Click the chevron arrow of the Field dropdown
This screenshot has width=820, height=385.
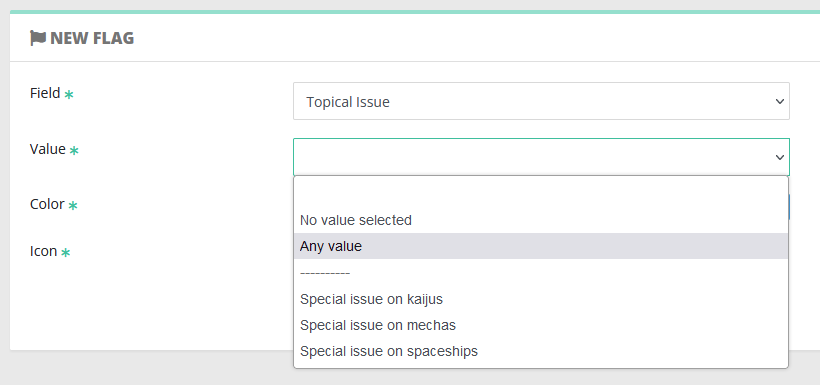[780, 101]
